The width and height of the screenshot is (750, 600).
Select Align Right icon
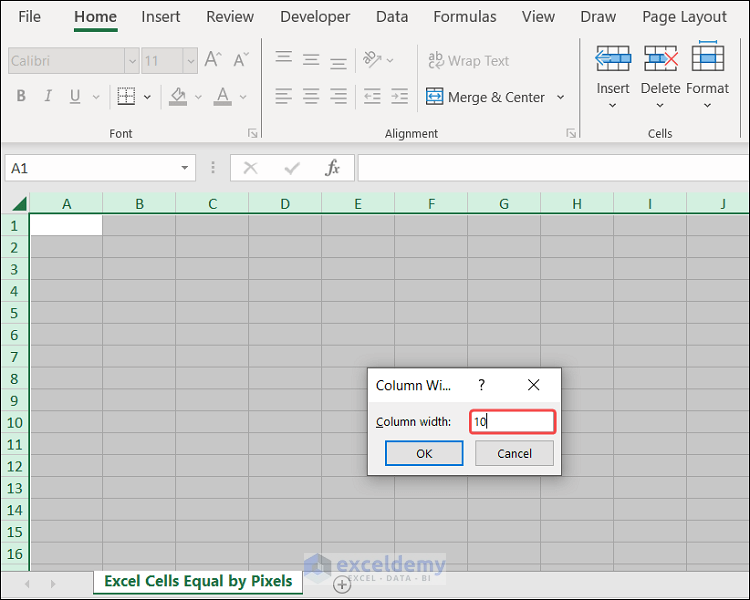point(338,96)
